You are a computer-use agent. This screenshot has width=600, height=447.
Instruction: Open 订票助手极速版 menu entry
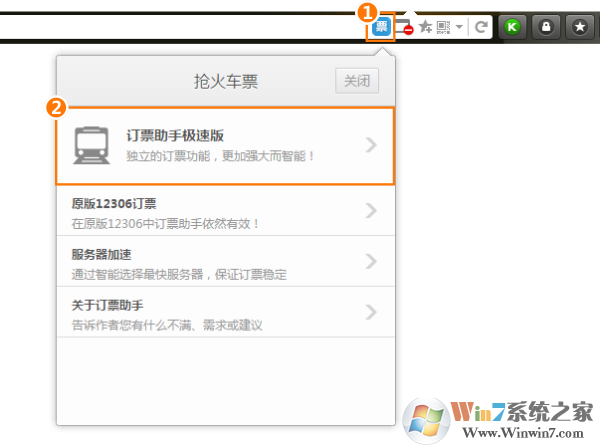click(225, 146)
